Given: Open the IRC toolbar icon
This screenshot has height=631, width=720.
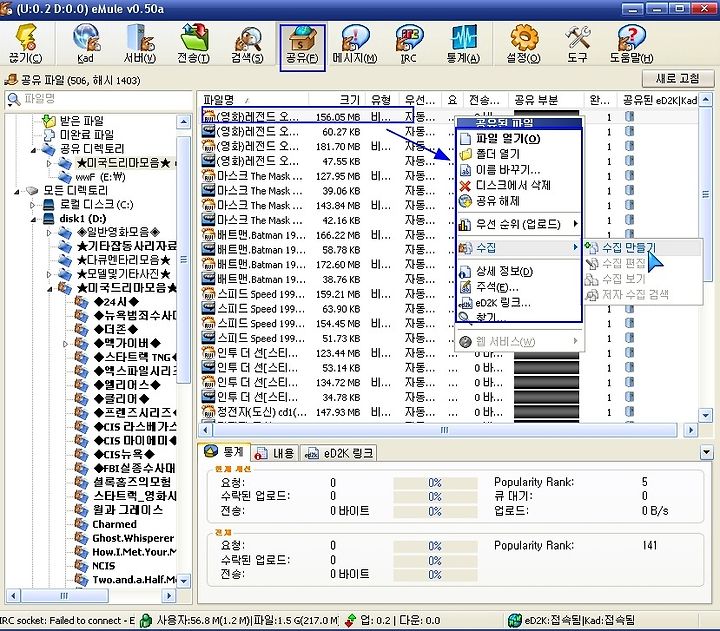Looking at the screenshot, I should click(409, 45).
